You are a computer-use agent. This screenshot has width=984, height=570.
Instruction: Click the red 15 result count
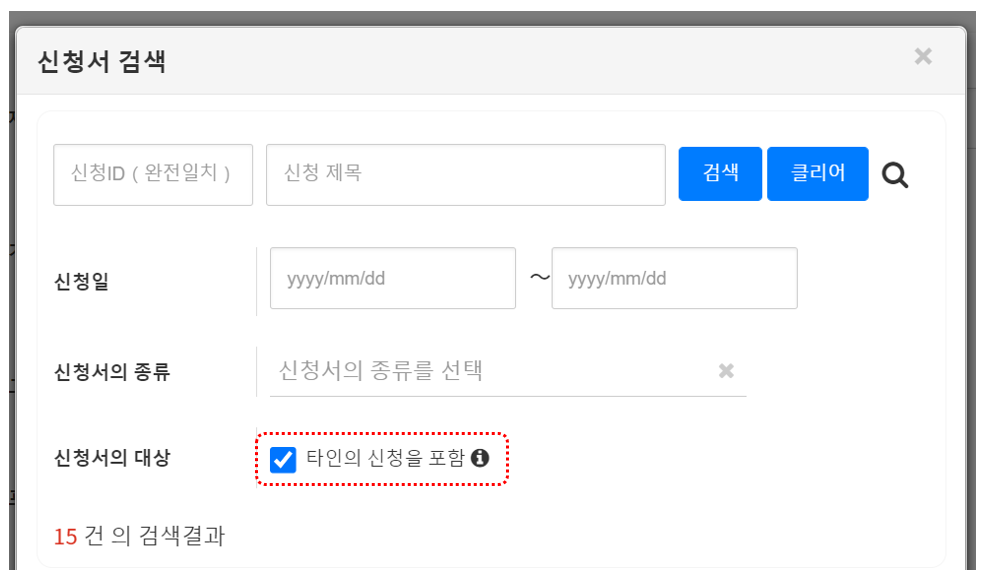(65, 537)
